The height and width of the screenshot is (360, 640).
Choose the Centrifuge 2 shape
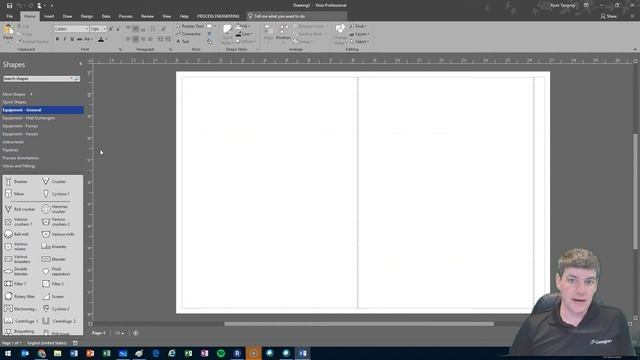[59, 321]
